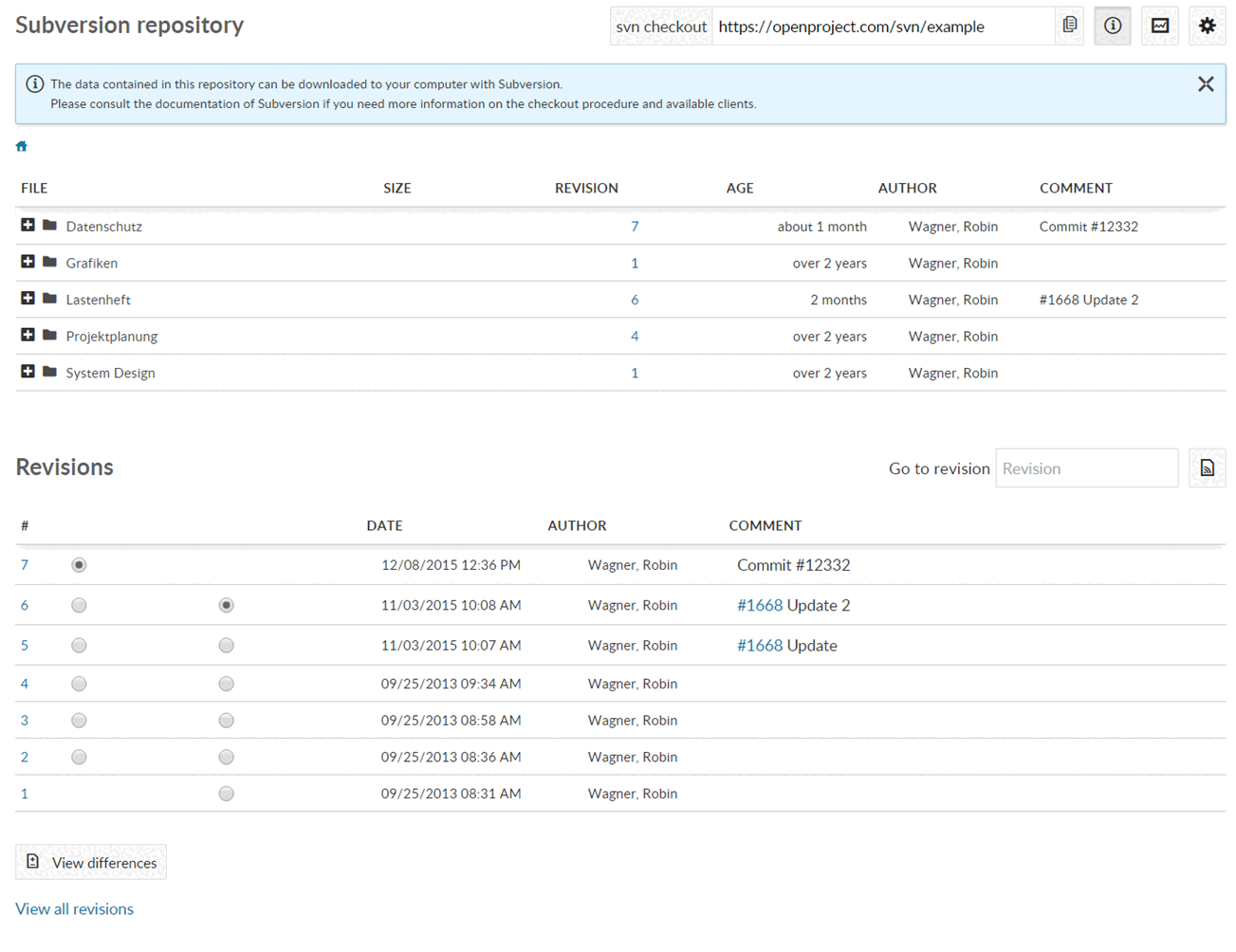Image resolution: width=1236 pixels, height=952 pixels.
Task: Sort revisions by the DATE column
Action: click(384, 525)
